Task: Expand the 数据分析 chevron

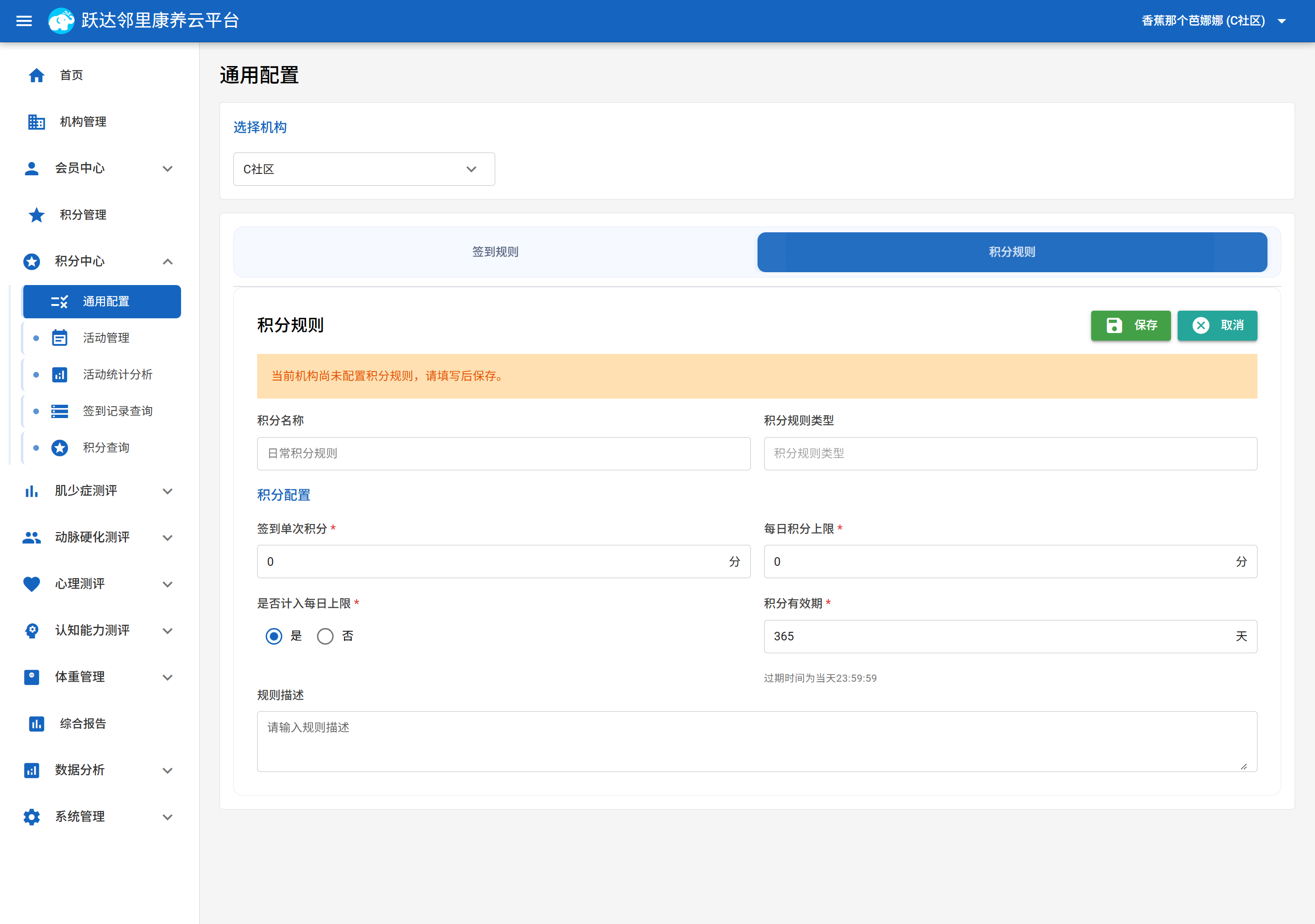Action: (x=167, y=771)
